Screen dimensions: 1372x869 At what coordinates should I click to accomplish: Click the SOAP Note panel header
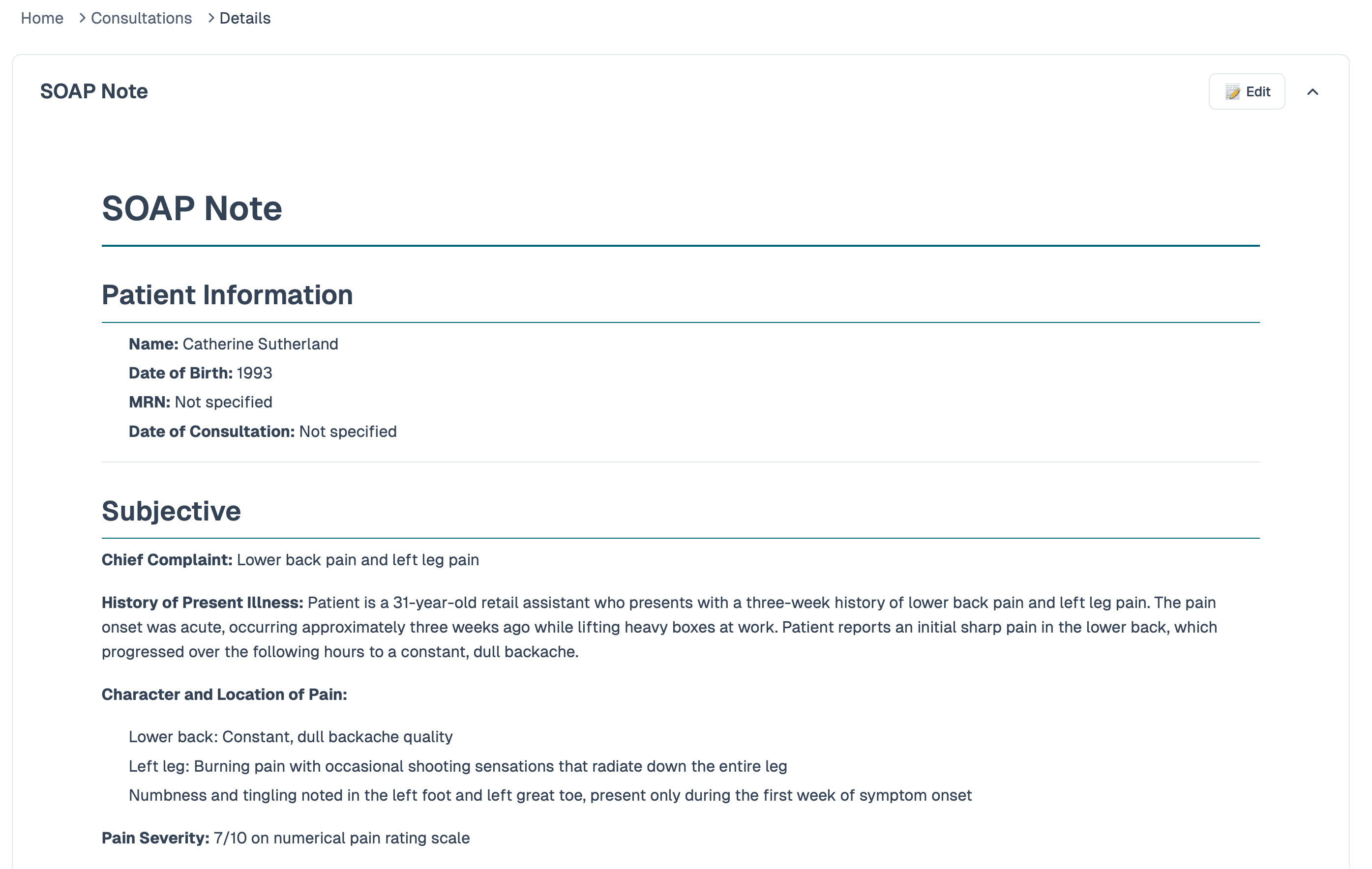coord(94,90)
